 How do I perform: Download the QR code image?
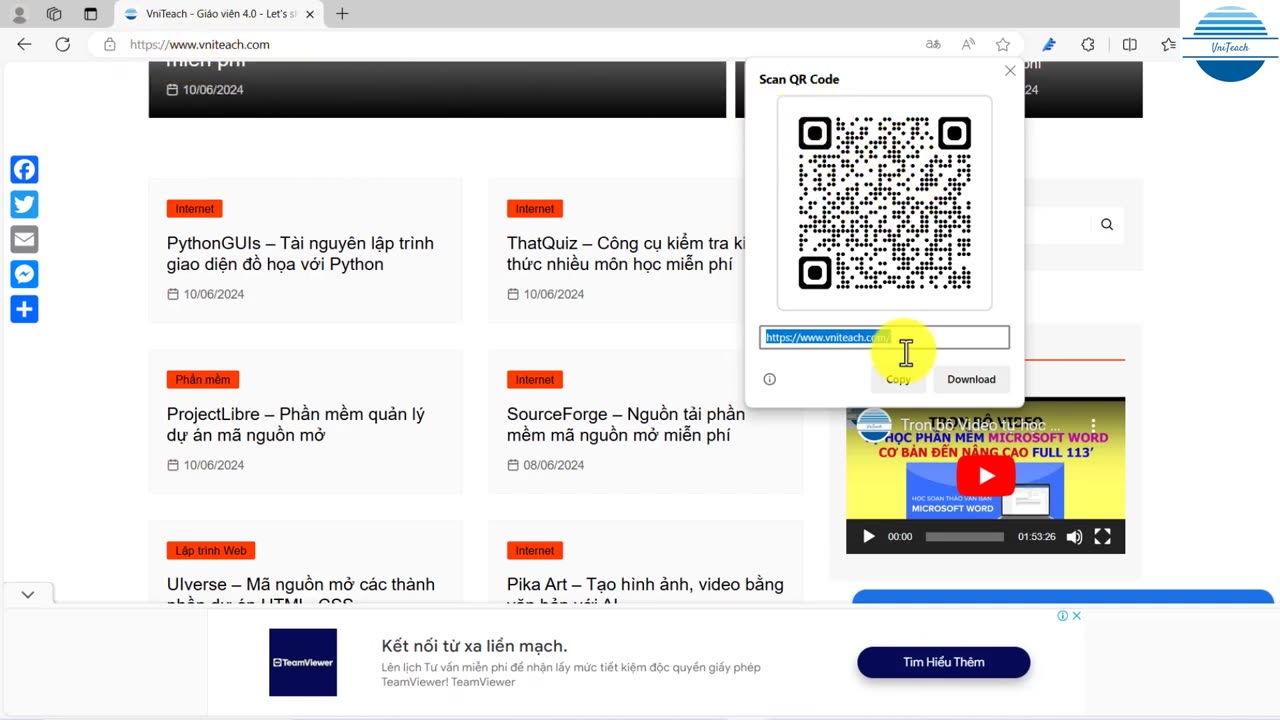[x=971, y=379]
